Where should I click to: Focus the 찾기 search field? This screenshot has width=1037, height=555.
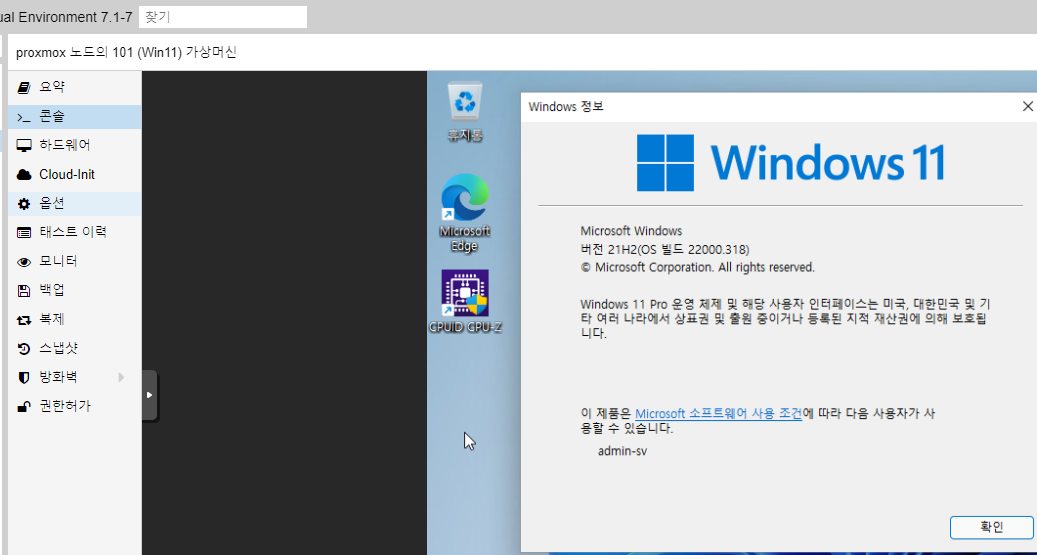[223, 17]
